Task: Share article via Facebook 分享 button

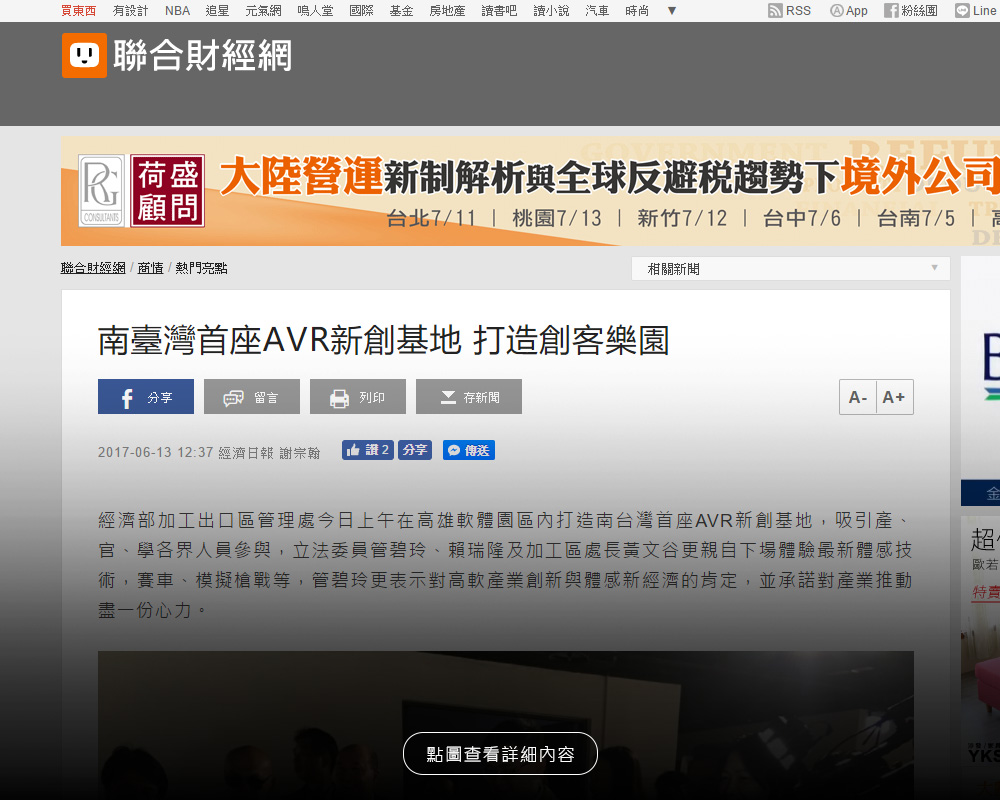Action: pyautogui.click(x=146, y=397)
